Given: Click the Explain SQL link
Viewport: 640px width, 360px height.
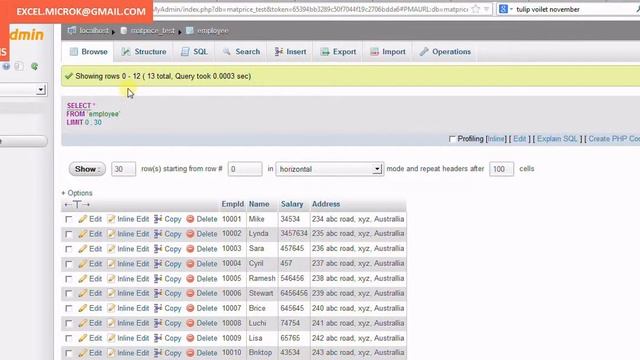Looking at the screenshot, I should tap(557, 139).
